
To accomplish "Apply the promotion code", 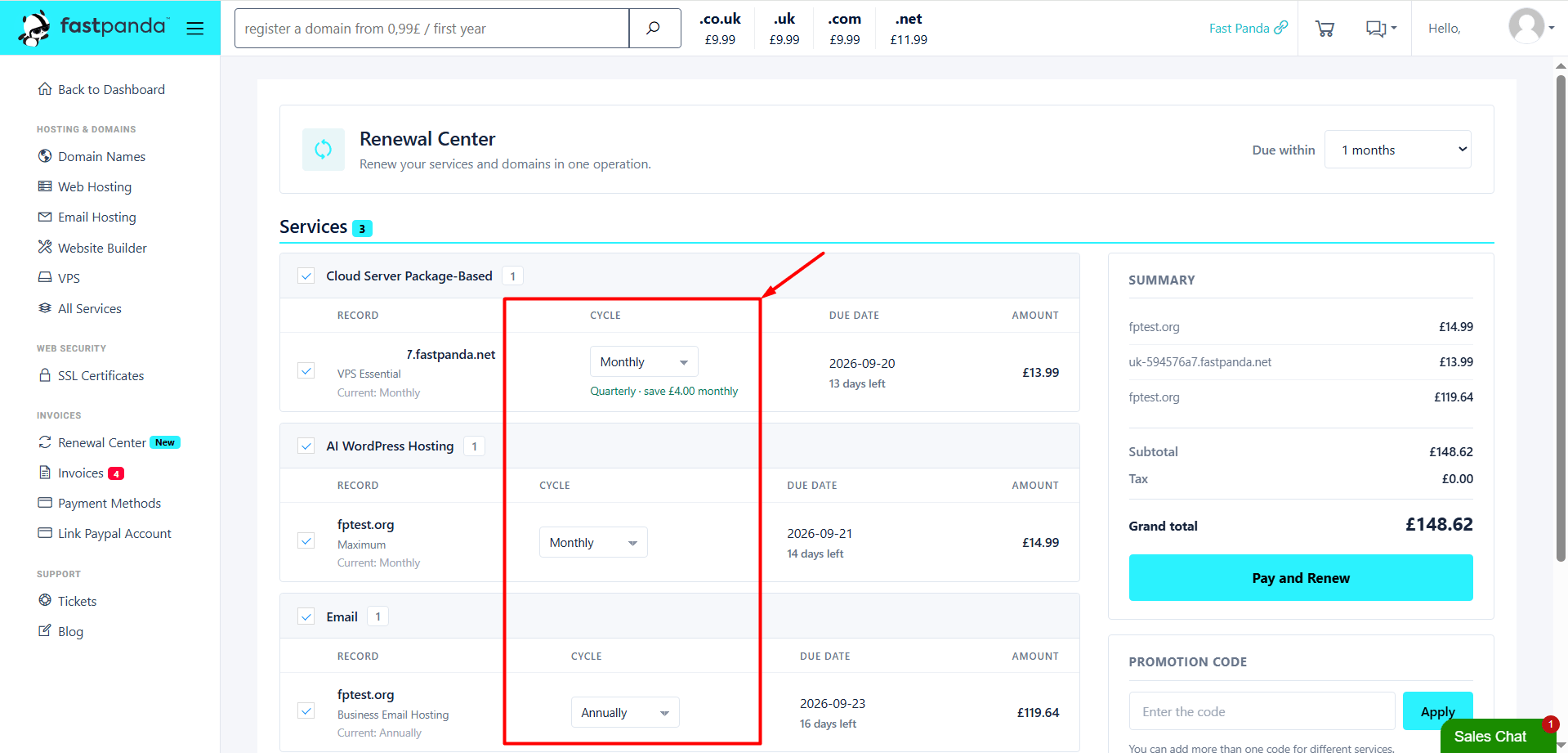I will [x=1438, y=711].
